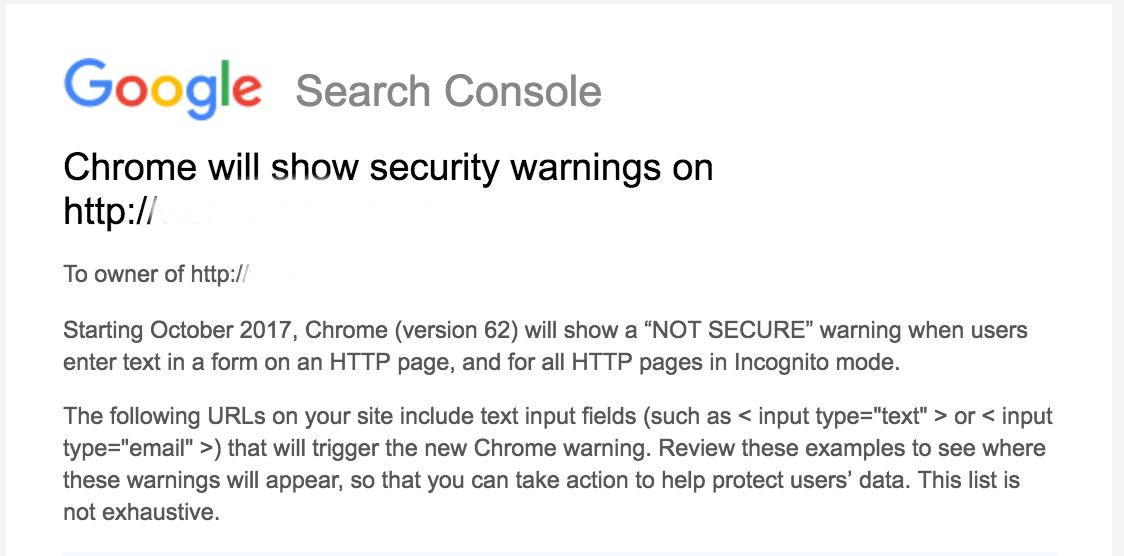
Task: Click the Search Console title text
Action: coord(448,91)
